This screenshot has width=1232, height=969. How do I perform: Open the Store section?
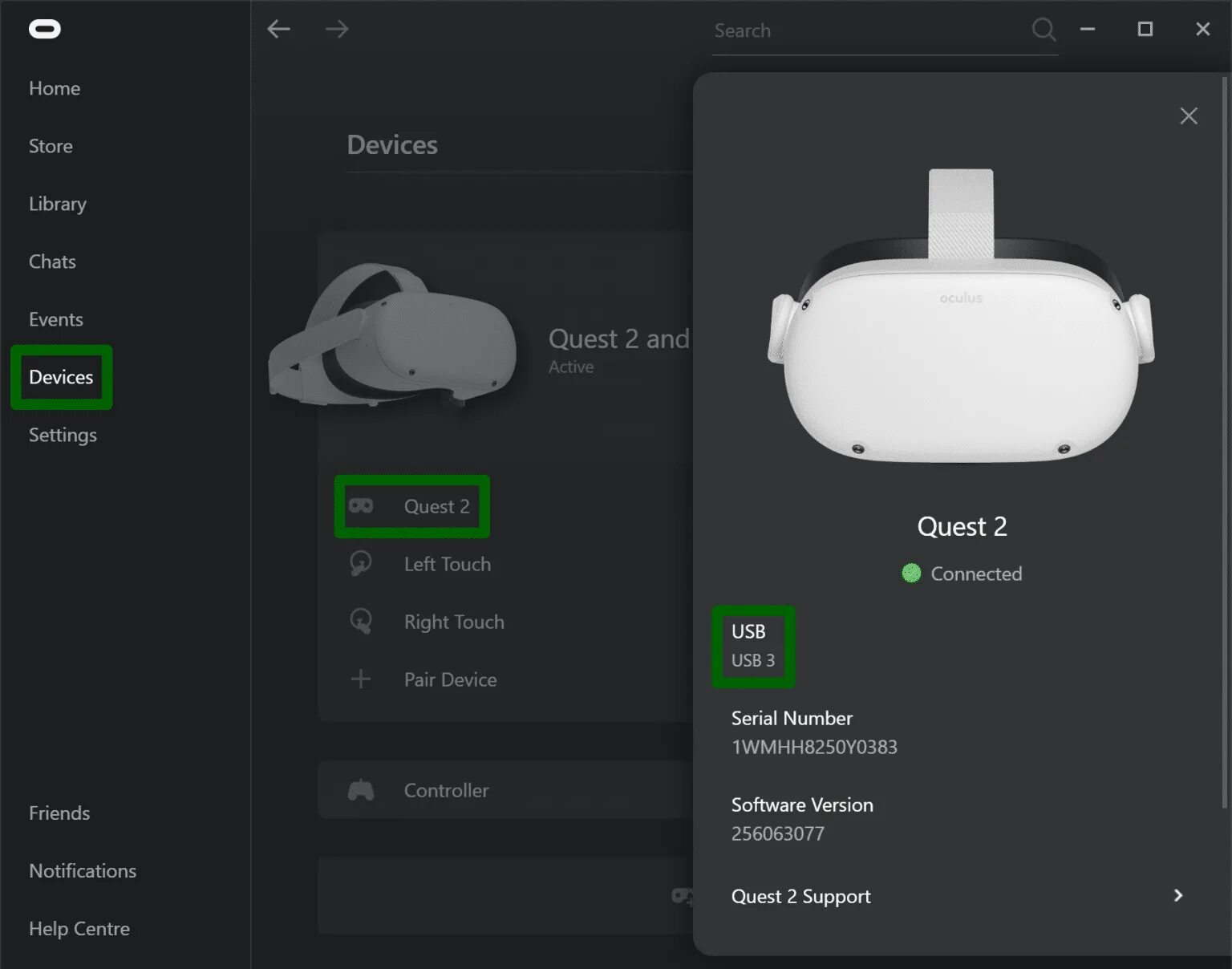tap(51, 146)
